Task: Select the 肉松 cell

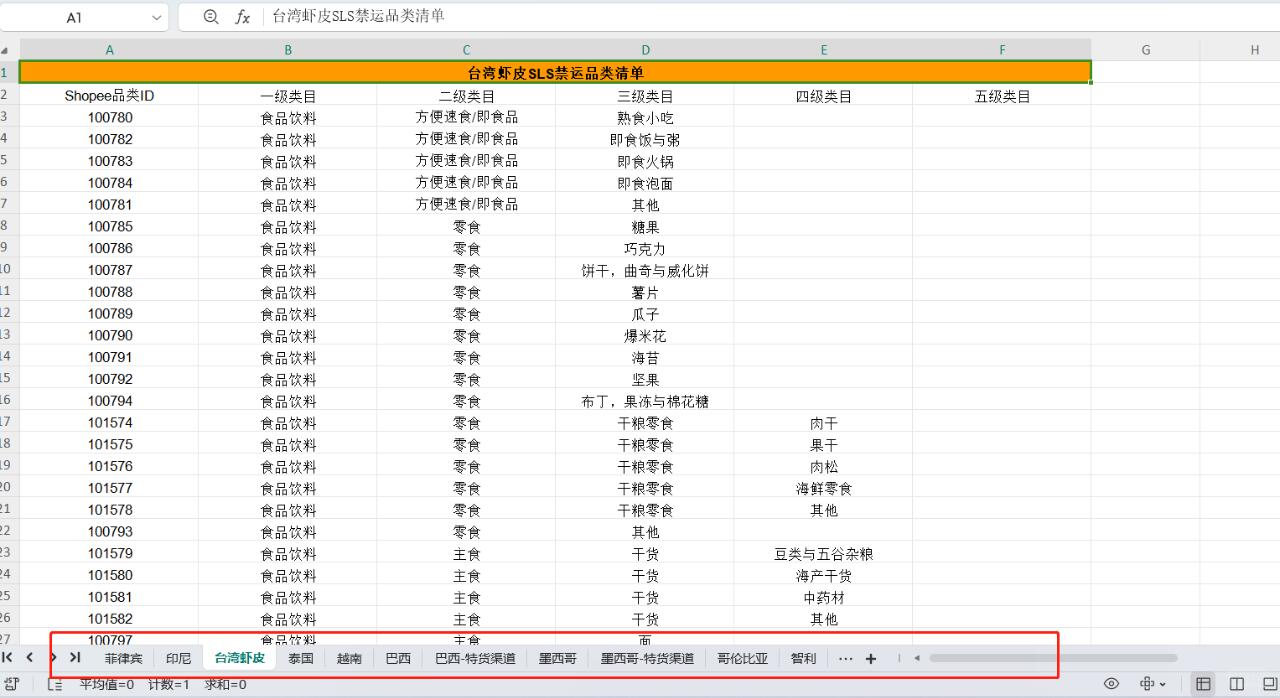Action: 824,467
